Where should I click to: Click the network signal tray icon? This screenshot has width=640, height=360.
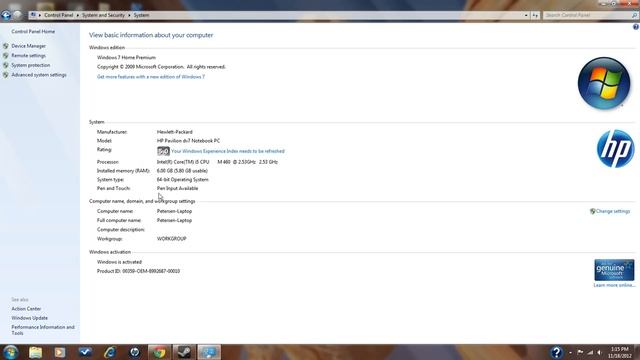(590, 352)
